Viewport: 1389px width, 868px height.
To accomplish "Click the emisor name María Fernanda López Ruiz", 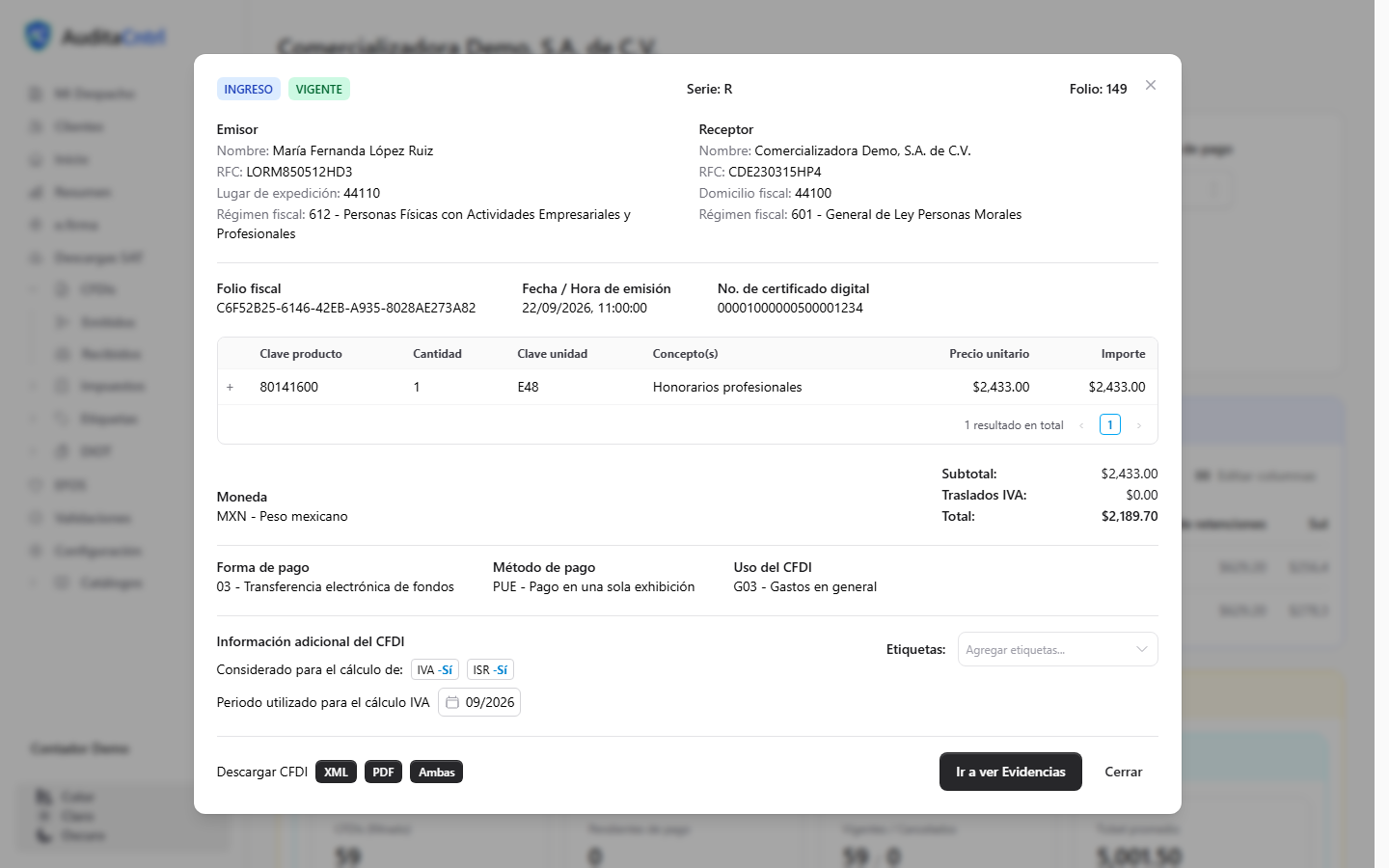I will [353, 150].
